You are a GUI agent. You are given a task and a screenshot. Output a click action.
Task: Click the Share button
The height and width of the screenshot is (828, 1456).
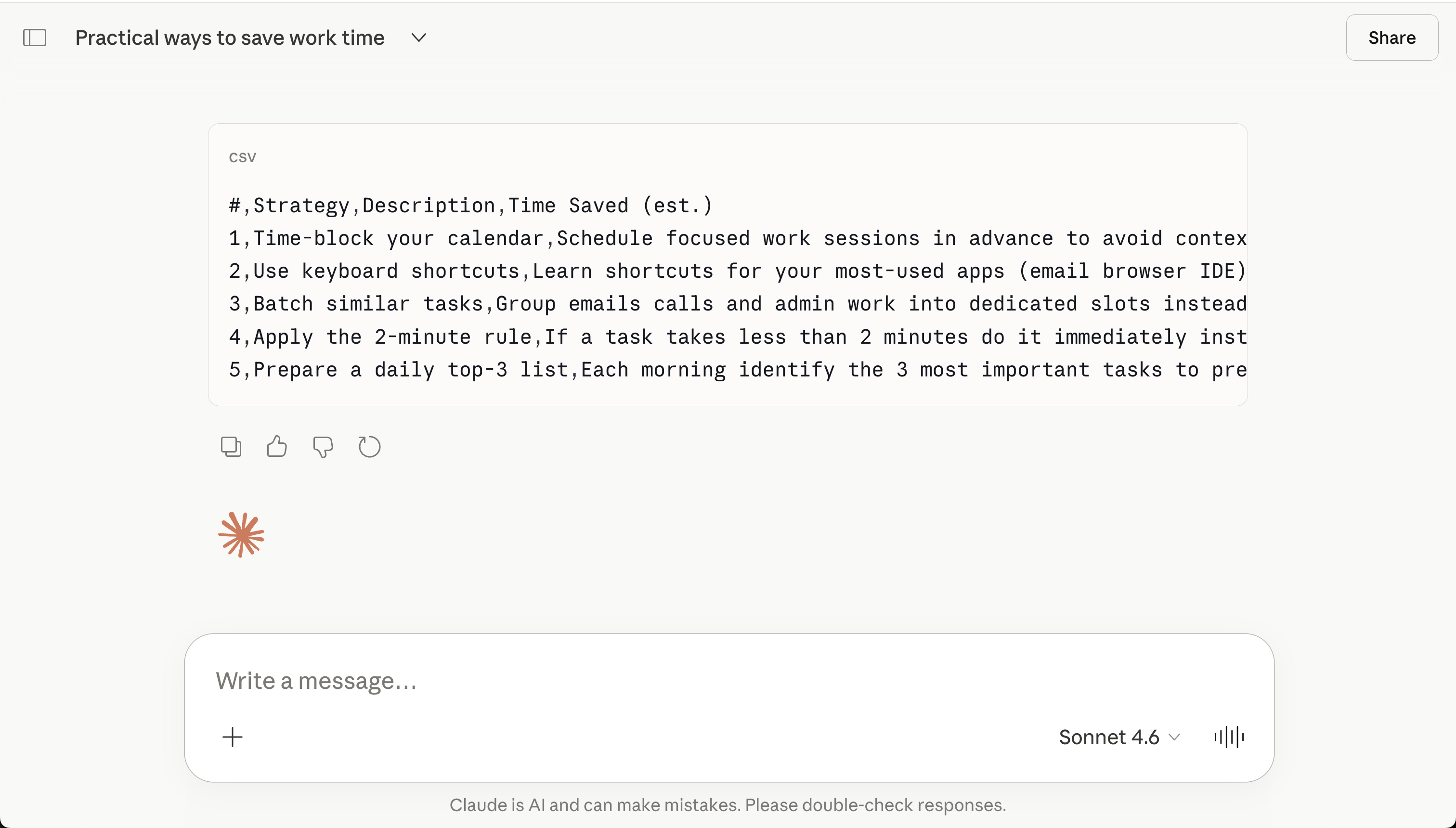pos(1392,38)
